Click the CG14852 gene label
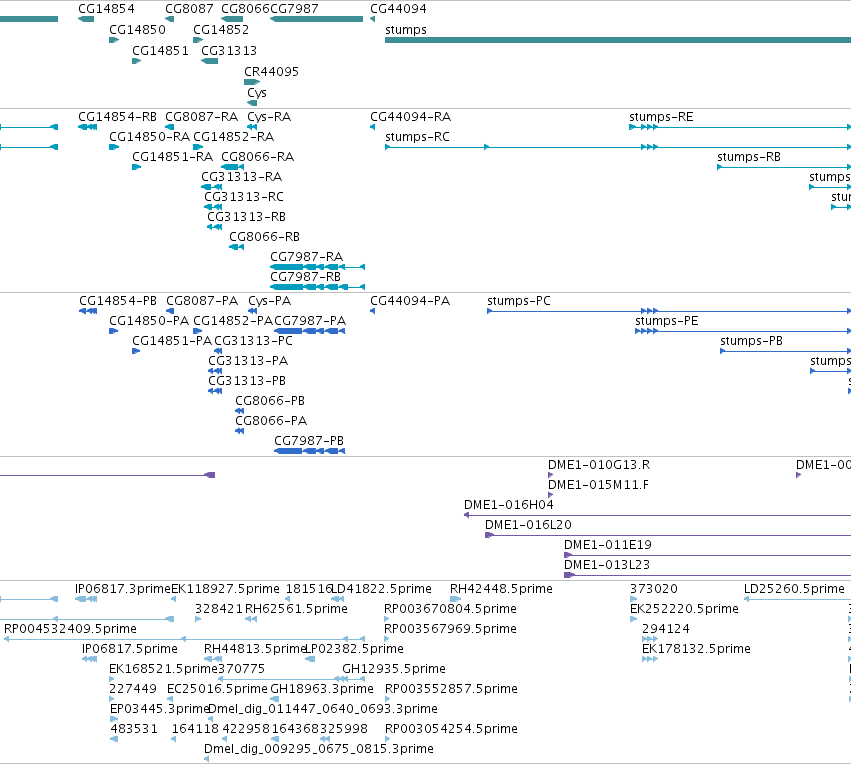 coord(221,30)
